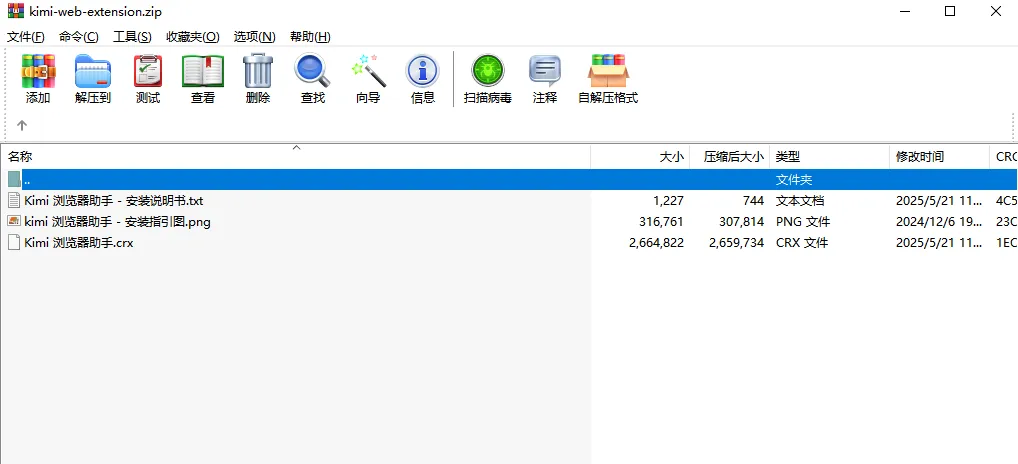The height and width of the screenshot is (464, 1018).
Task: Click packed size value 2,659,734
Action: 737,243
